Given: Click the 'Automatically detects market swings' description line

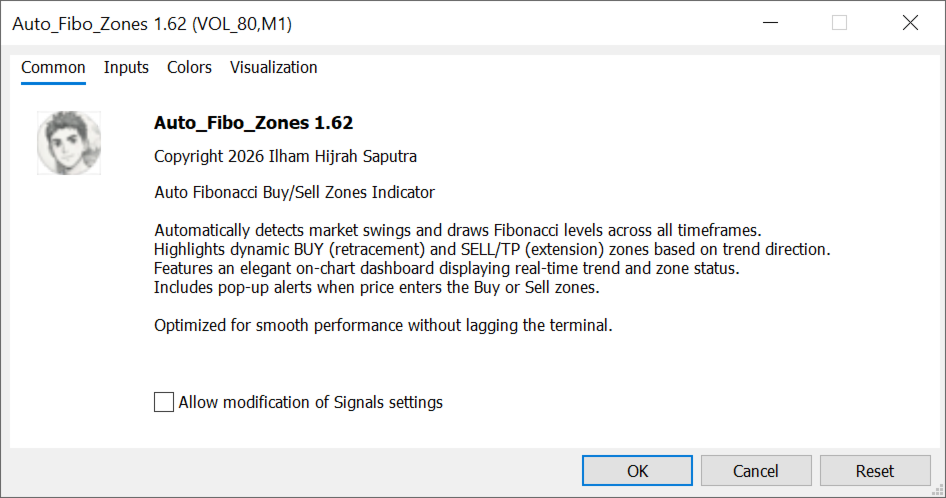Looking at the screenshot, I should (458, 231).
